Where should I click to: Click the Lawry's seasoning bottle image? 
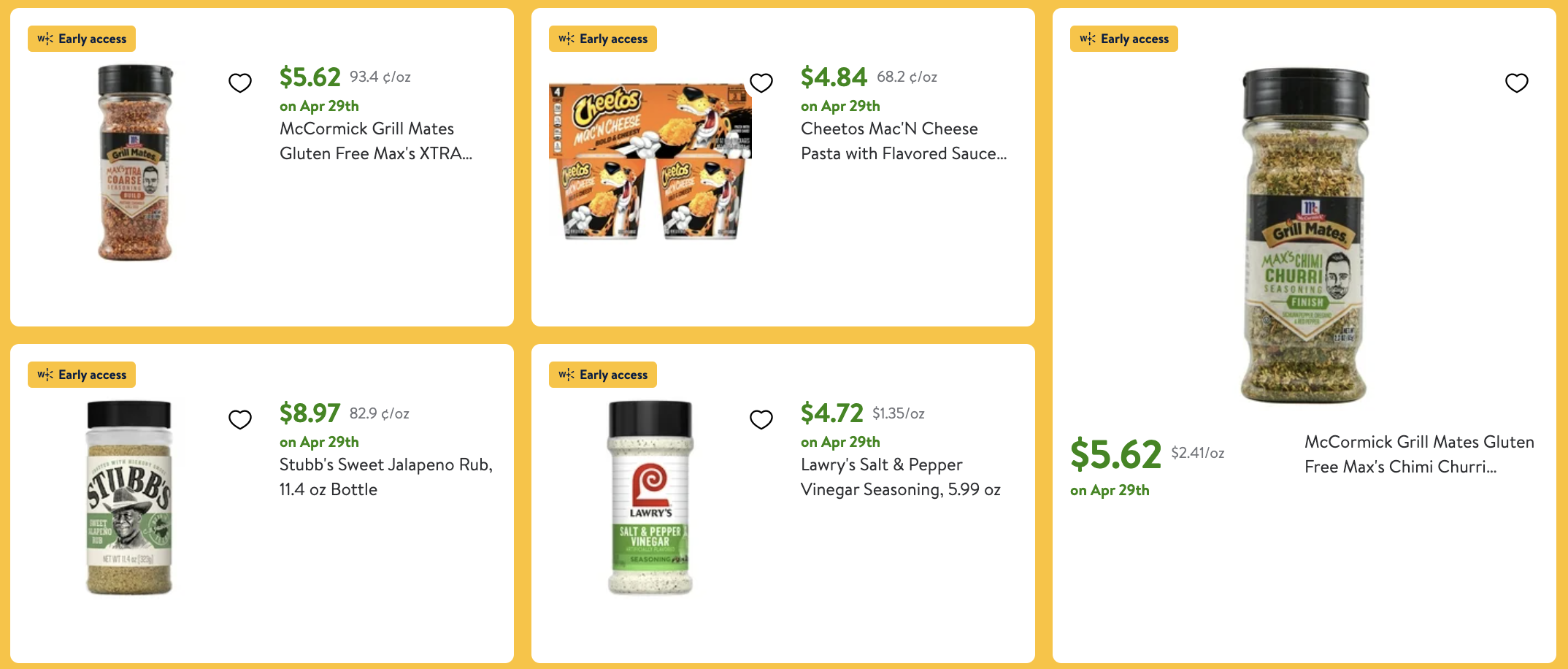(650, 497)
